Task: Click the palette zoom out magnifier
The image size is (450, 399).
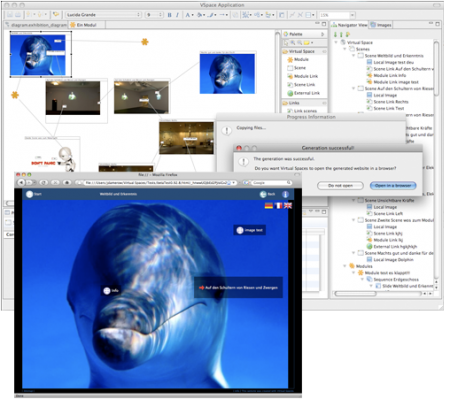Action: (299, 43)
